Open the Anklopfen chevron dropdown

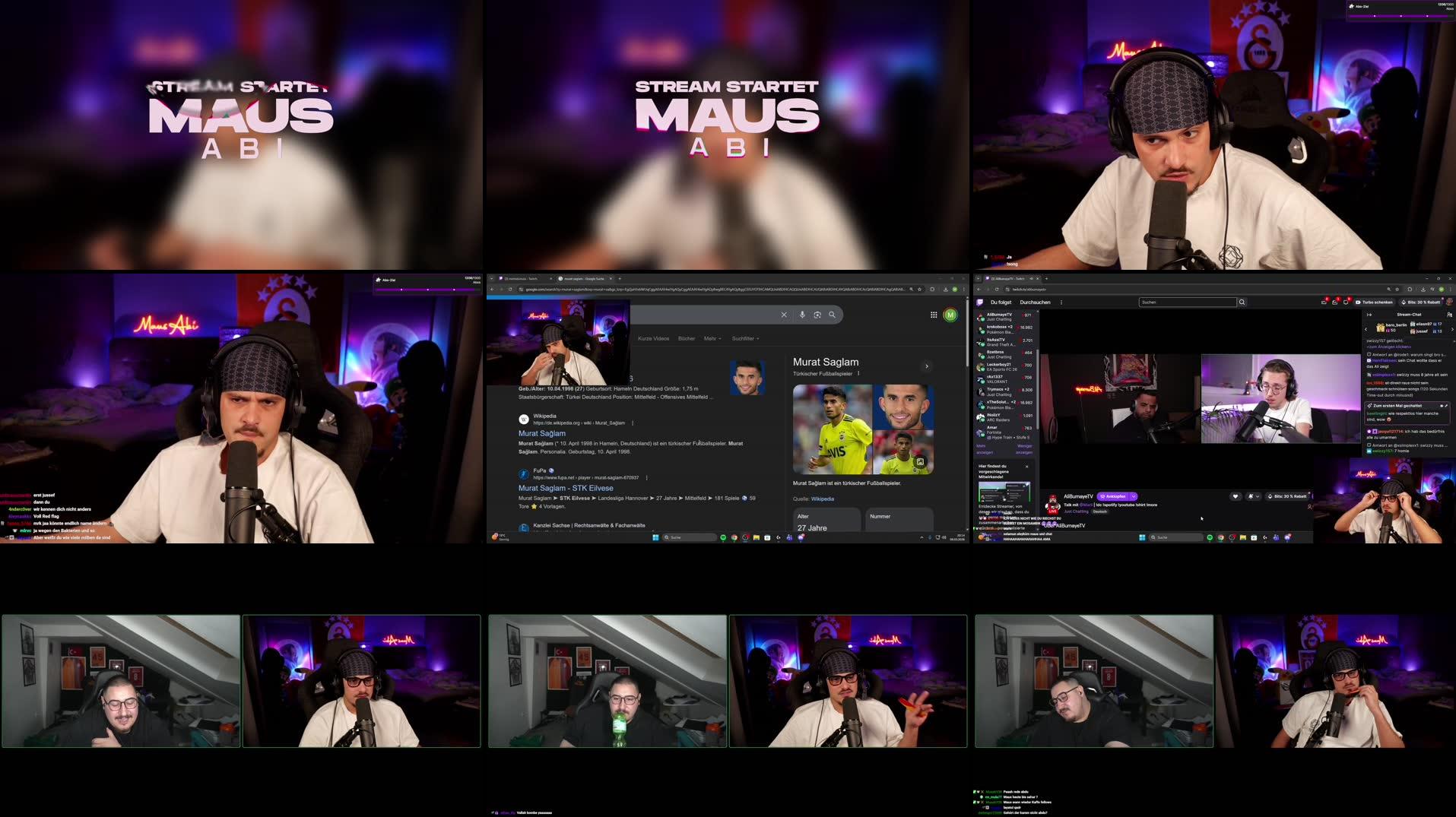[1133, 496]
